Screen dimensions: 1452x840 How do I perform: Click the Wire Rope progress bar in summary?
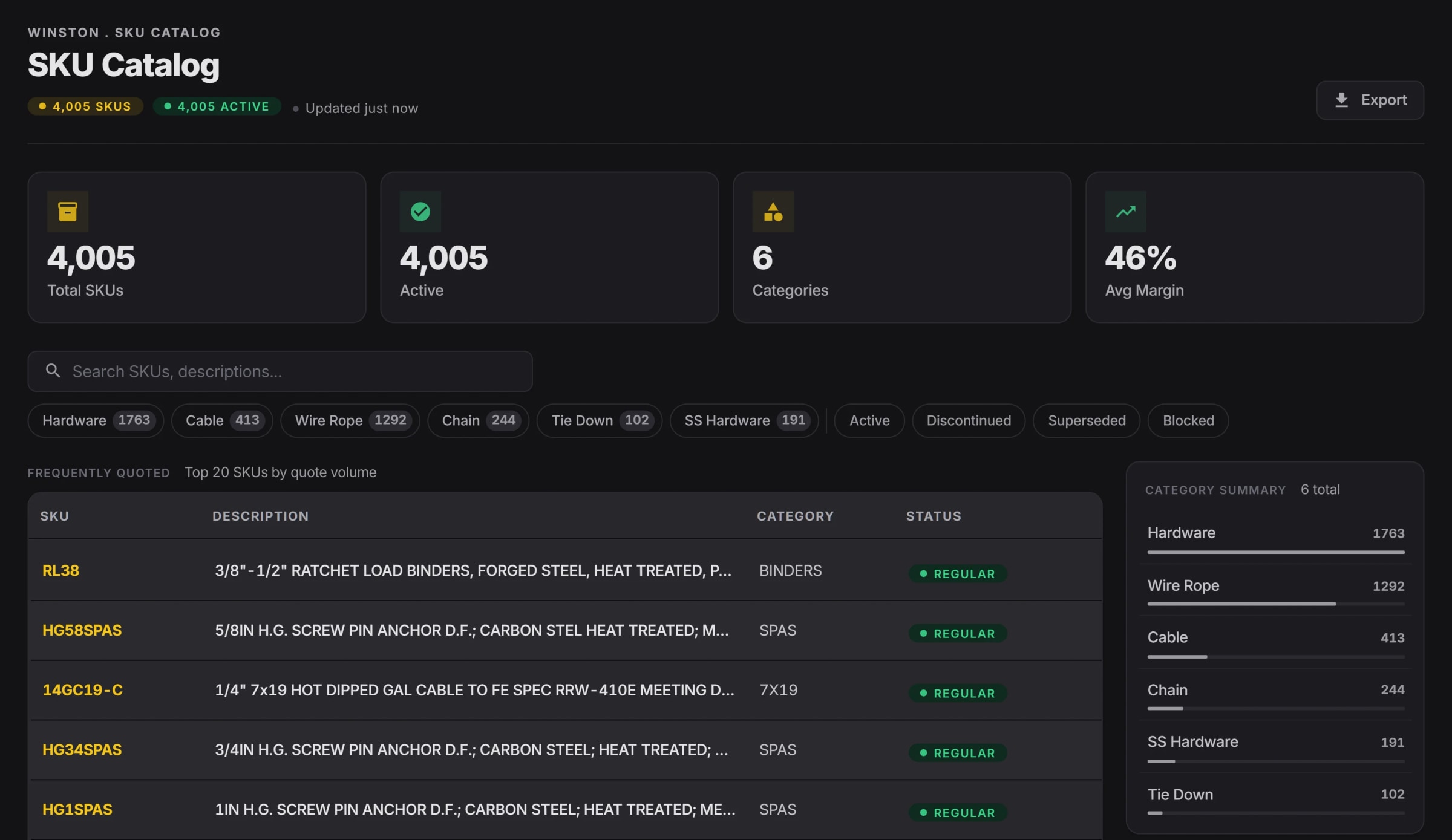tap(1276, 604)
